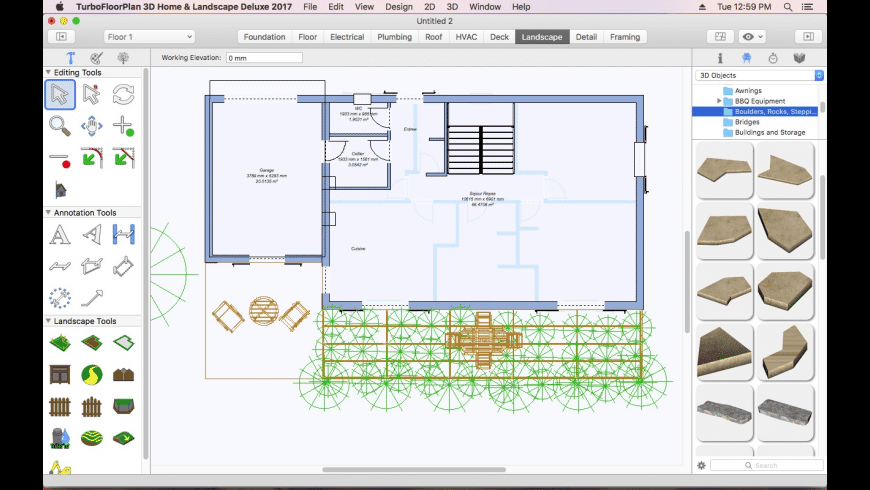Screen dimensions: 870x490
Task: Click the rotate/refresh arrows editing tool
Action: (x=123, y=94)
